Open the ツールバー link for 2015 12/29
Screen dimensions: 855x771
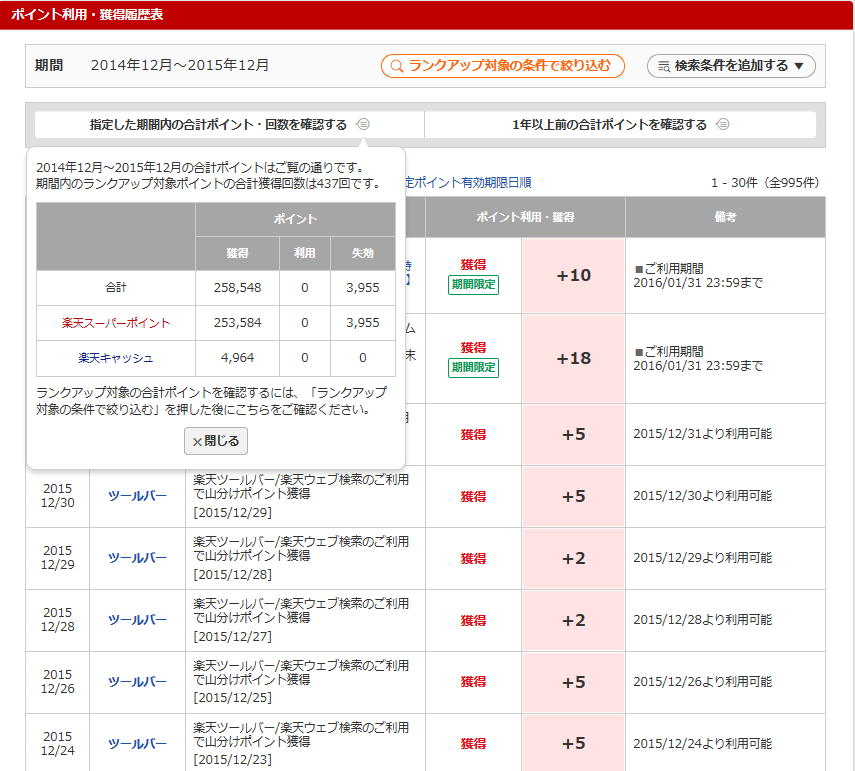[x=137, y=558]
